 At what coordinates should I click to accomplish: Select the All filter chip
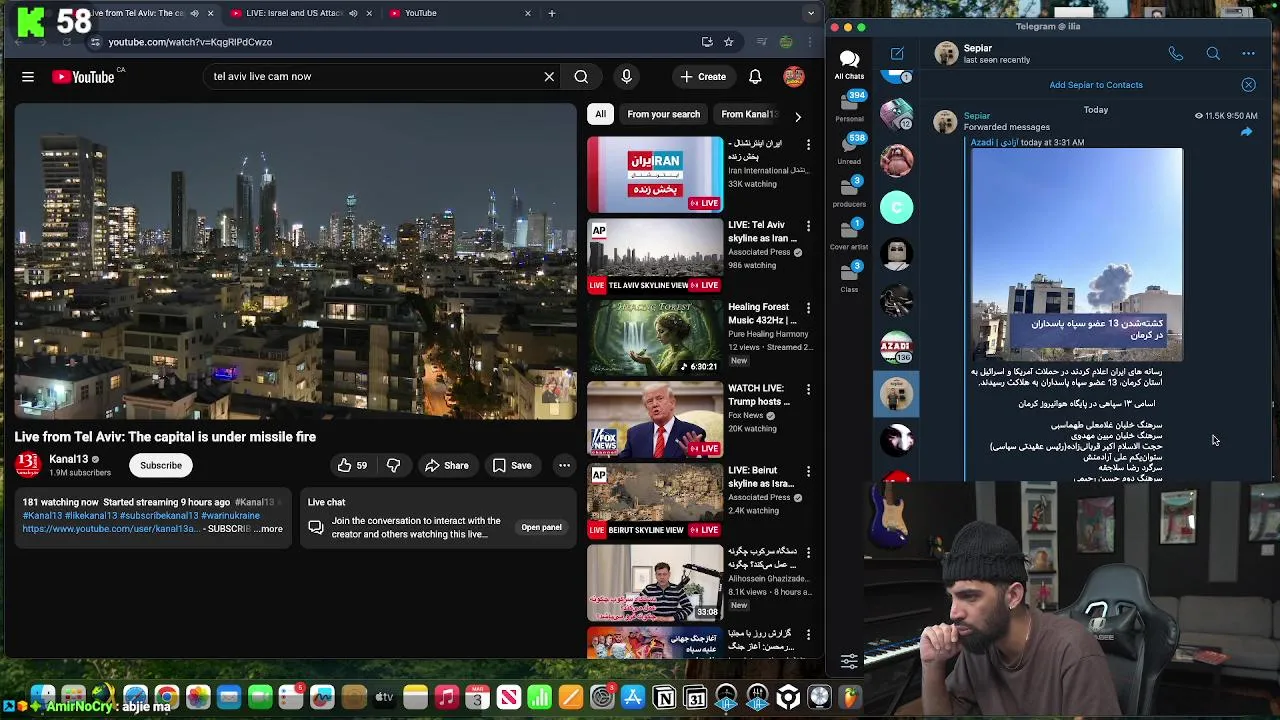600,114
